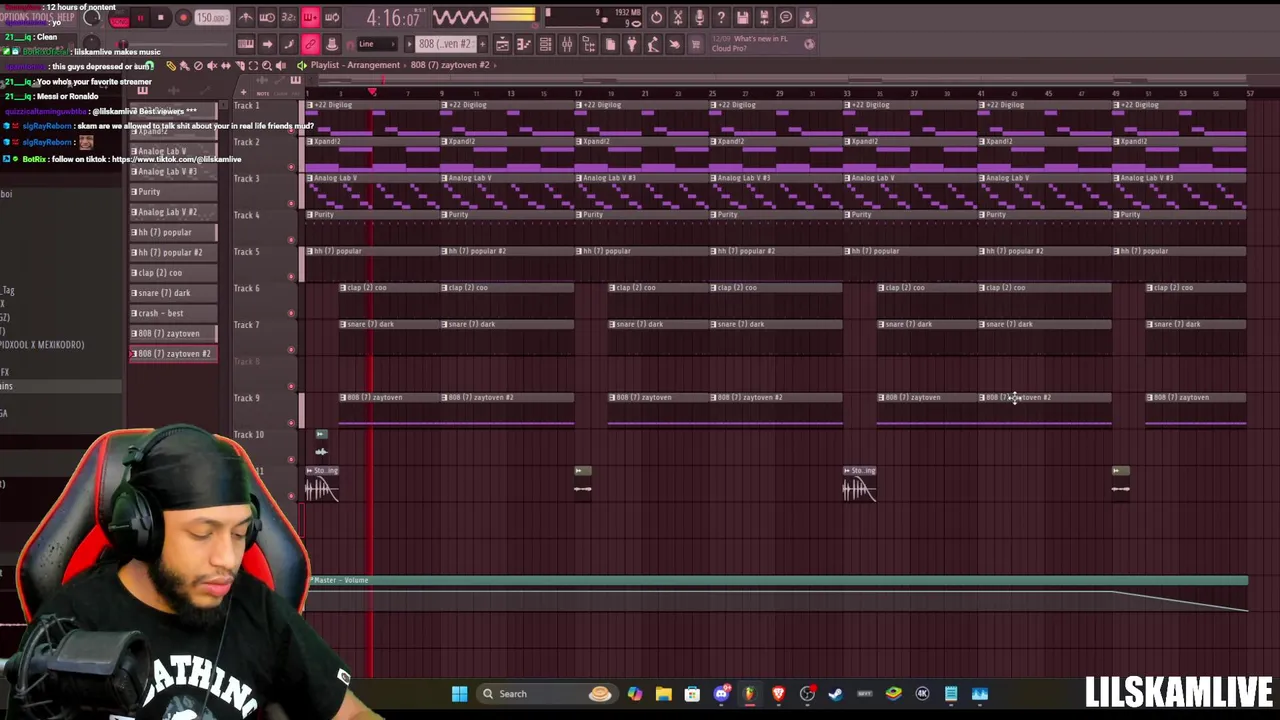Select clap (2) coo in picker

point(174,273)
